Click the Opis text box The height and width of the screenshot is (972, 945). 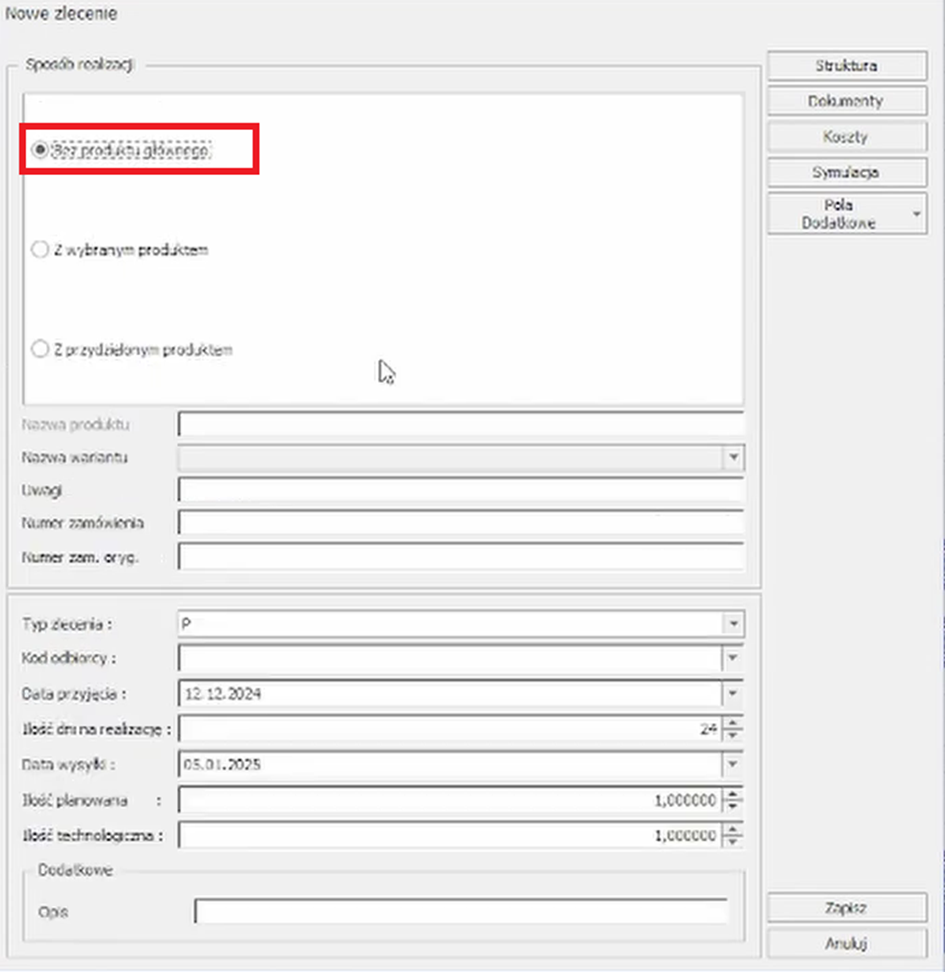pos(460,913)
